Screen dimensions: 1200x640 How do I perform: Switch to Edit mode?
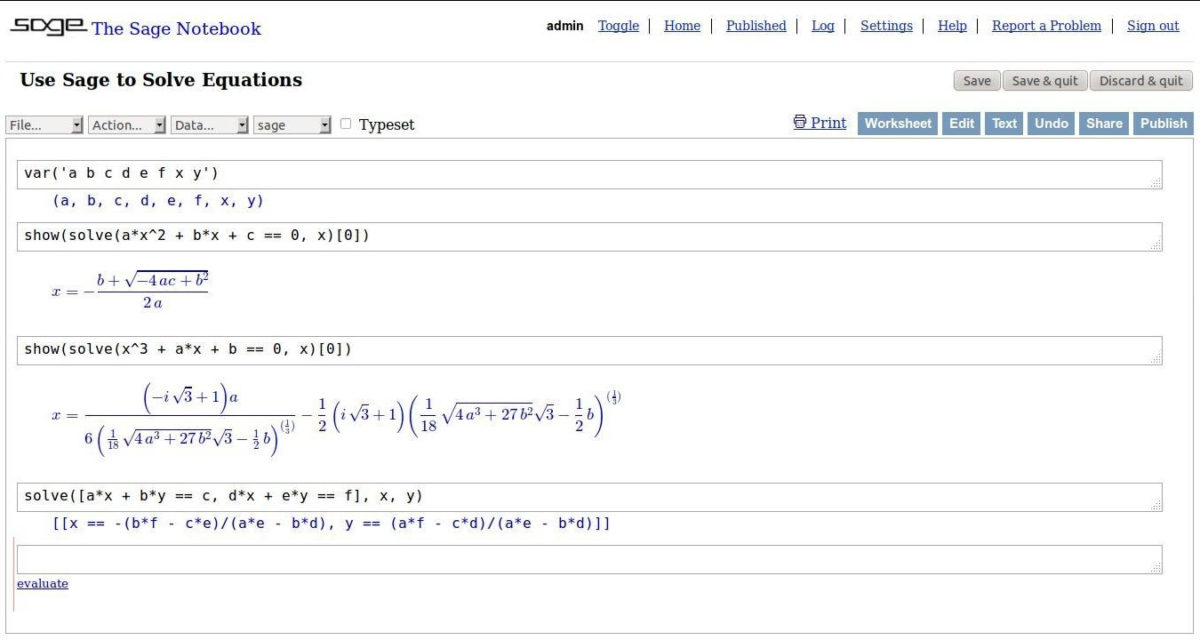[x=960, y=123]
